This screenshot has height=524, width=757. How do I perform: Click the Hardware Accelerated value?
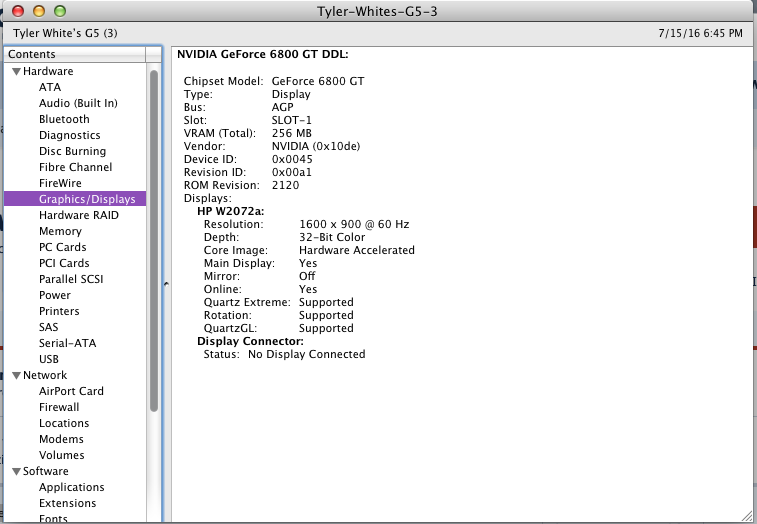(x=357, y=251)
